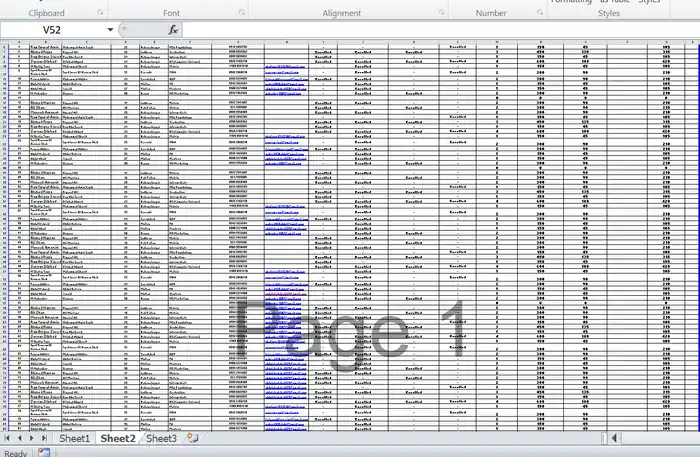Screen dimensions: 700x457
Task: Switch to the Sheet1 tab
Action: tap(75, 438)
